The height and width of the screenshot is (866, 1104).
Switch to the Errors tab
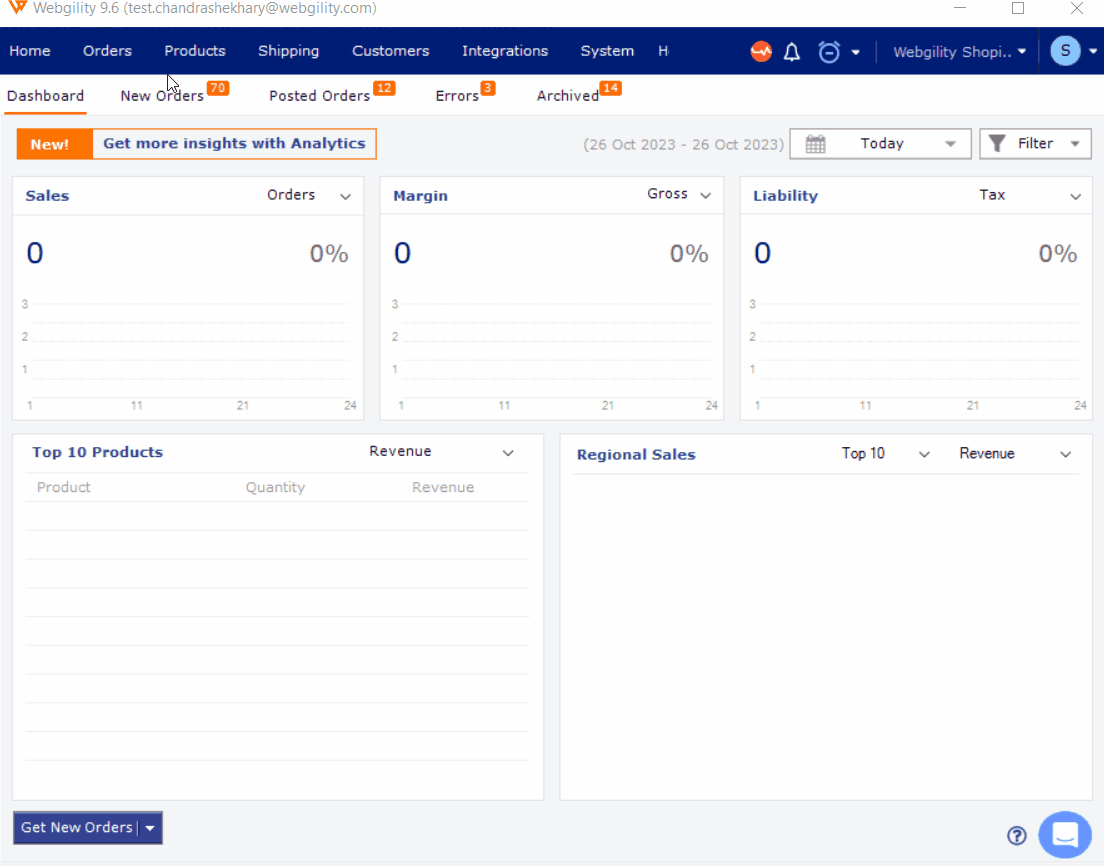coord(457,96)
